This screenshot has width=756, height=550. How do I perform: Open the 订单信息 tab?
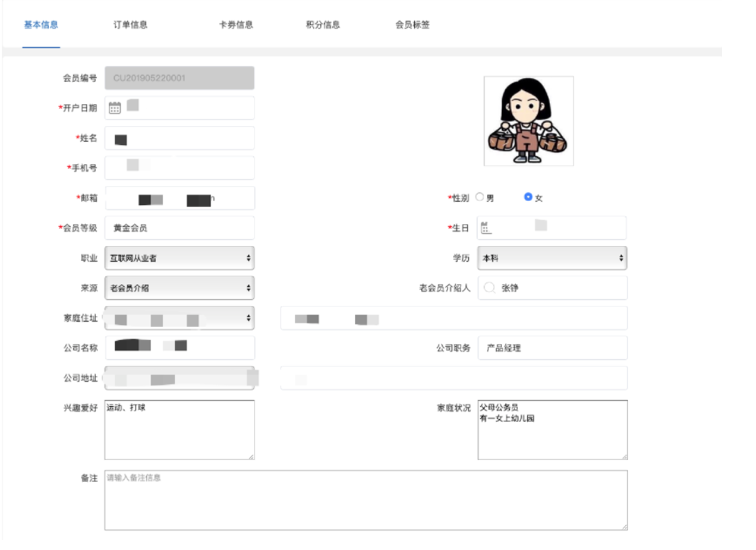[x=130, y=25]
